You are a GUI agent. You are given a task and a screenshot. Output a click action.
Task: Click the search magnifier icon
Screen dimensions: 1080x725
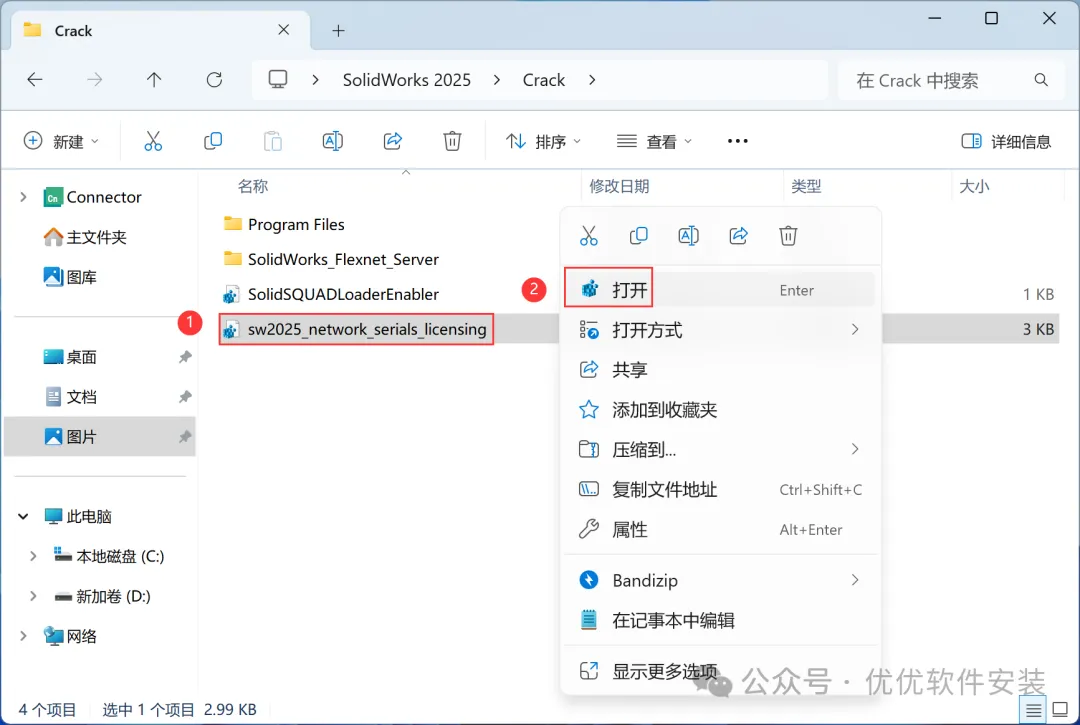(x=1041, y=80)
